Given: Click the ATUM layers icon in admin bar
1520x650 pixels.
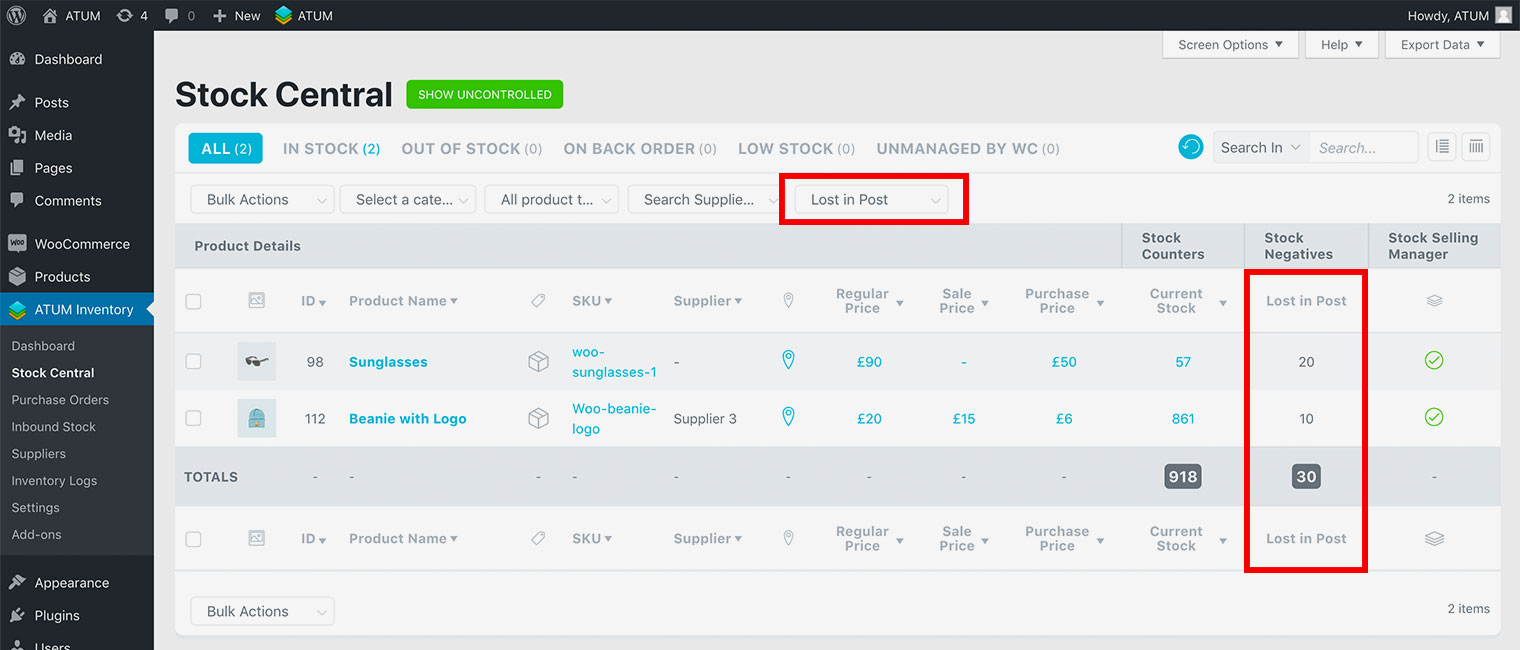Looking at the screenshot, I should [x=284, y=15].
